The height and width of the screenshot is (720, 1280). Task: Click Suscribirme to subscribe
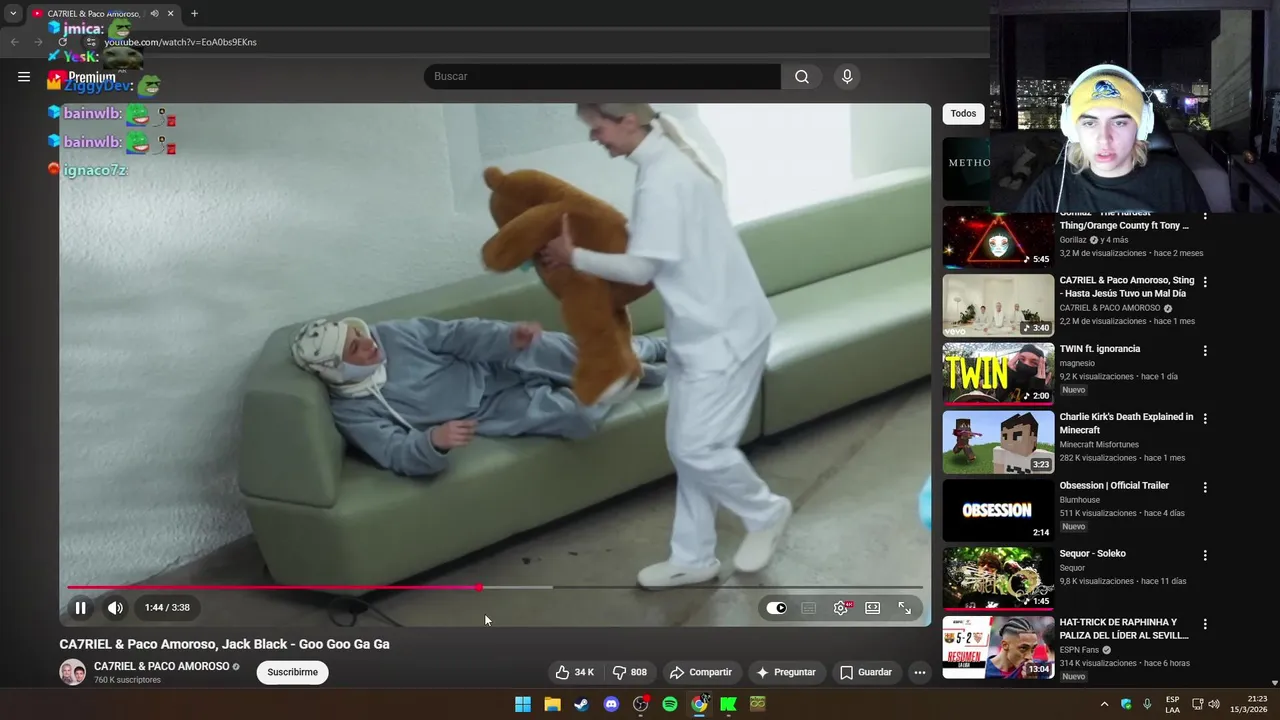tap(293, 672)
